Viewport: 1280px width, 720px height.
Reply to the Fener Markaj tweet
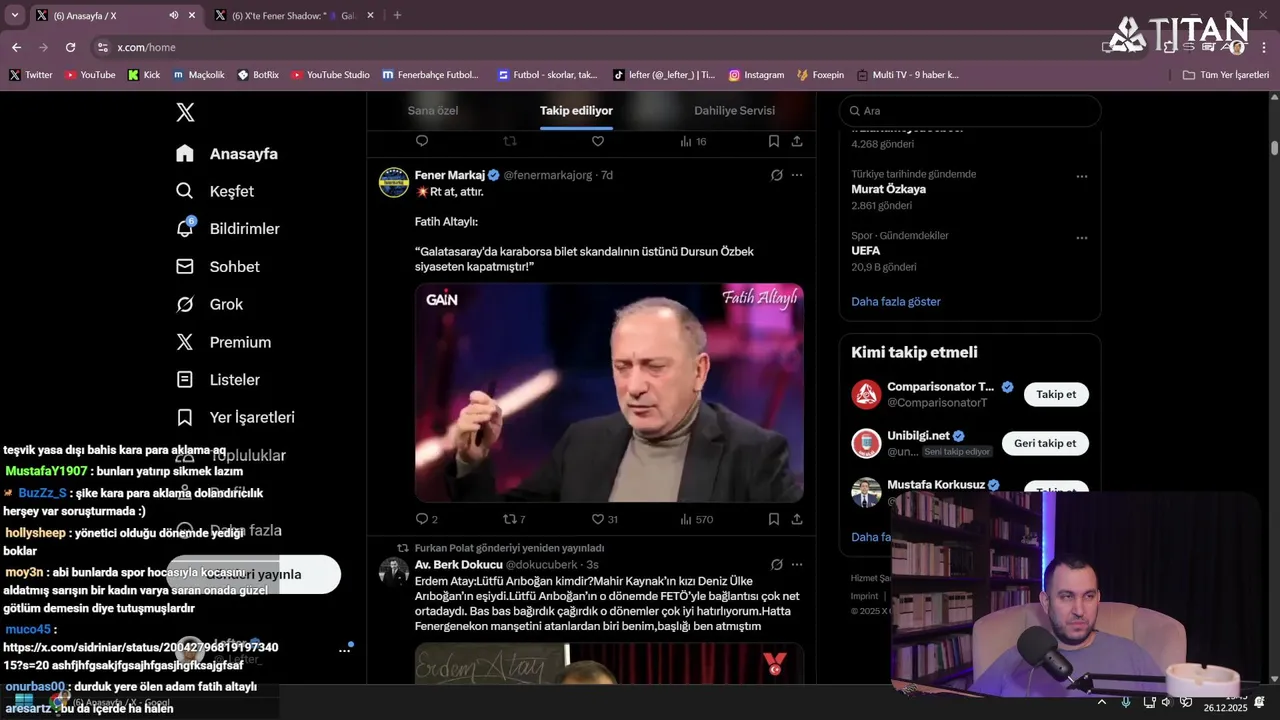[422, 519]
